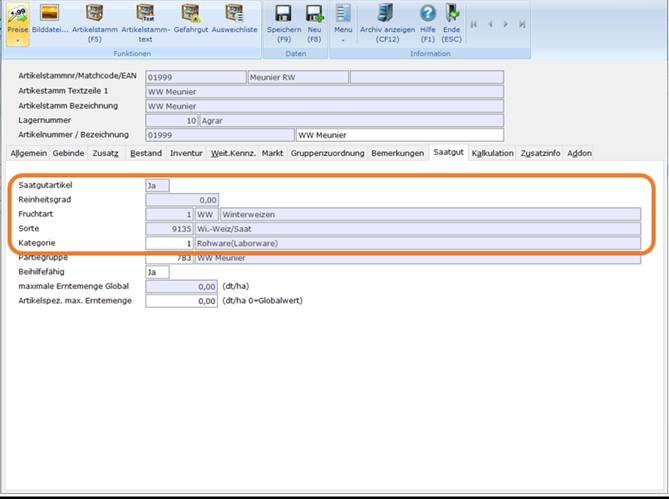
Task: Click the Winterweizen description field
Action: tap(430, 215)
